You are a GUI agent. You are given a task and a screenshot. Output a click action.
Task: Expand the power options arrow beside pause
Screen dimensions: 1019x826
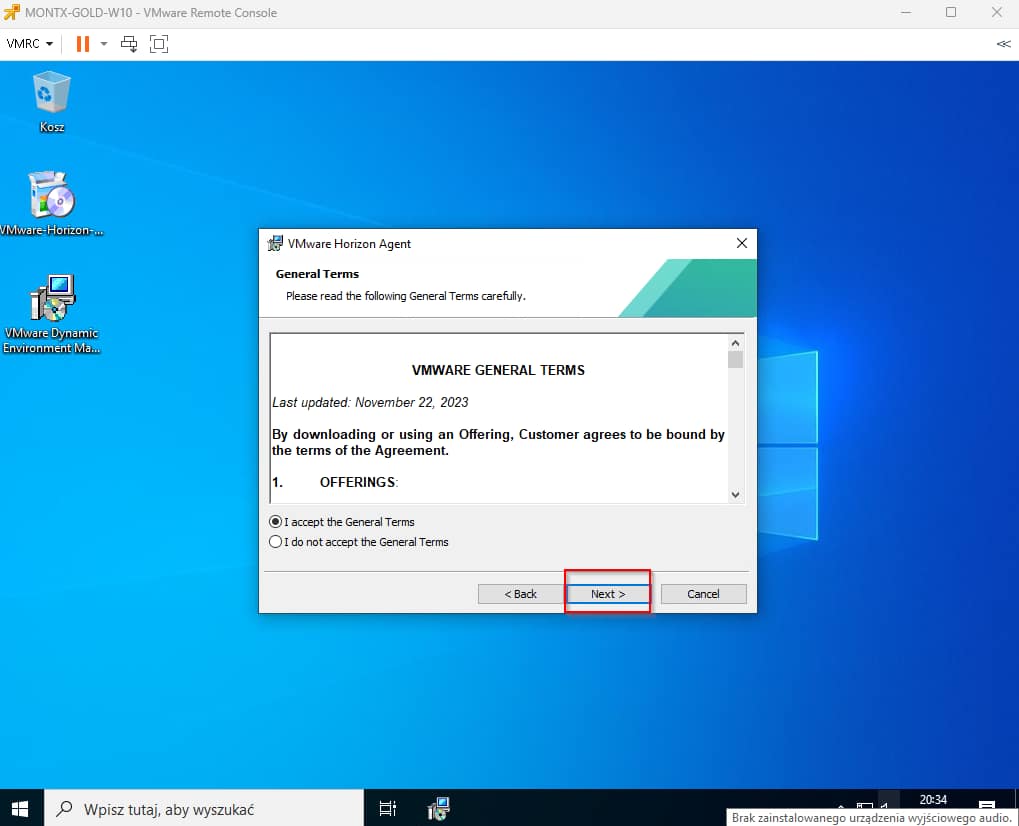click(104, 44)
